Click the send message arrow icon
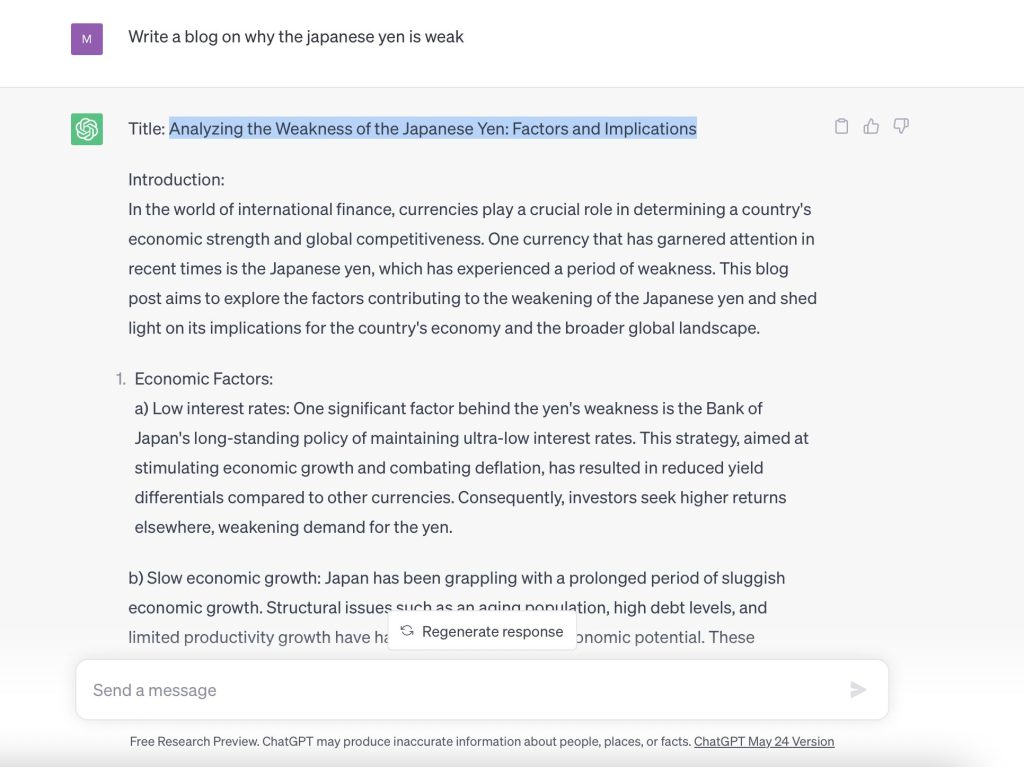 pyautogui.click(x=857, y=689)
